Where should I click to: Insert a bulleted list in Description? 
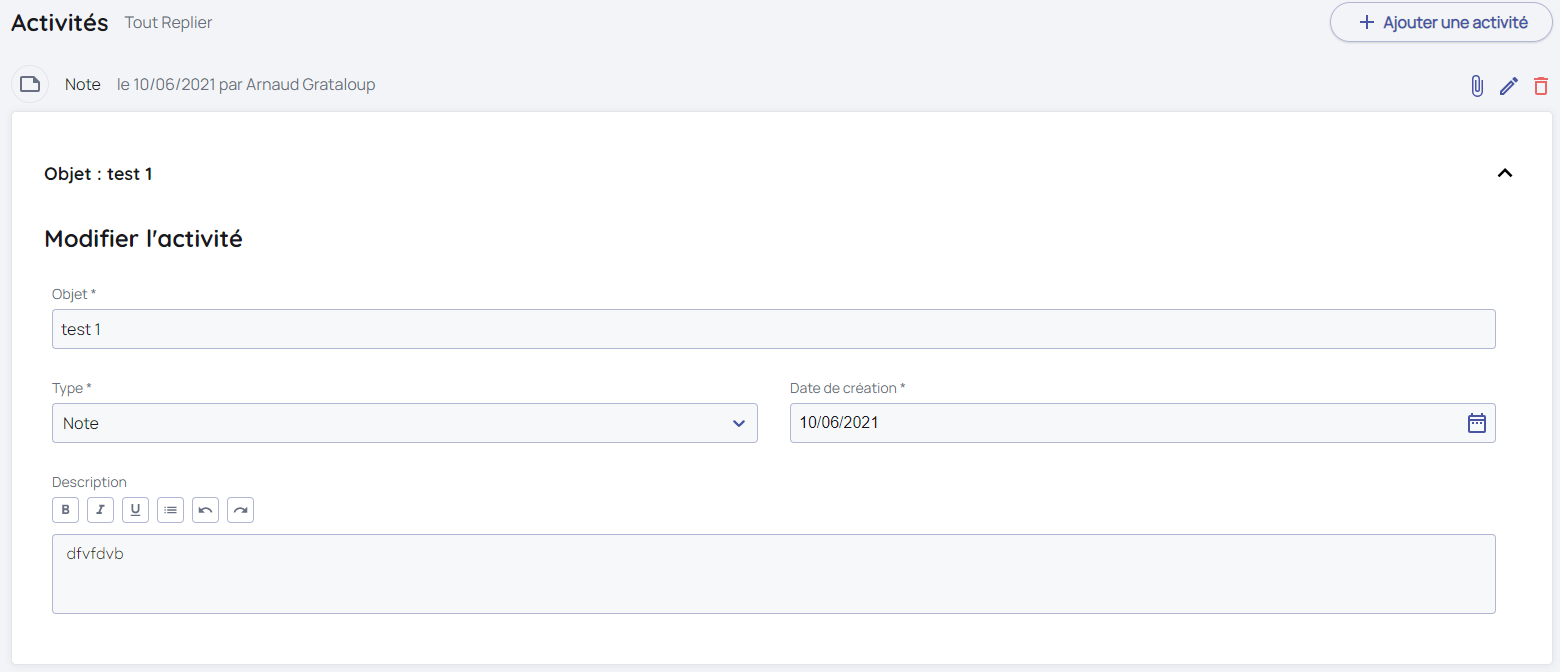[x=170, y=510]
